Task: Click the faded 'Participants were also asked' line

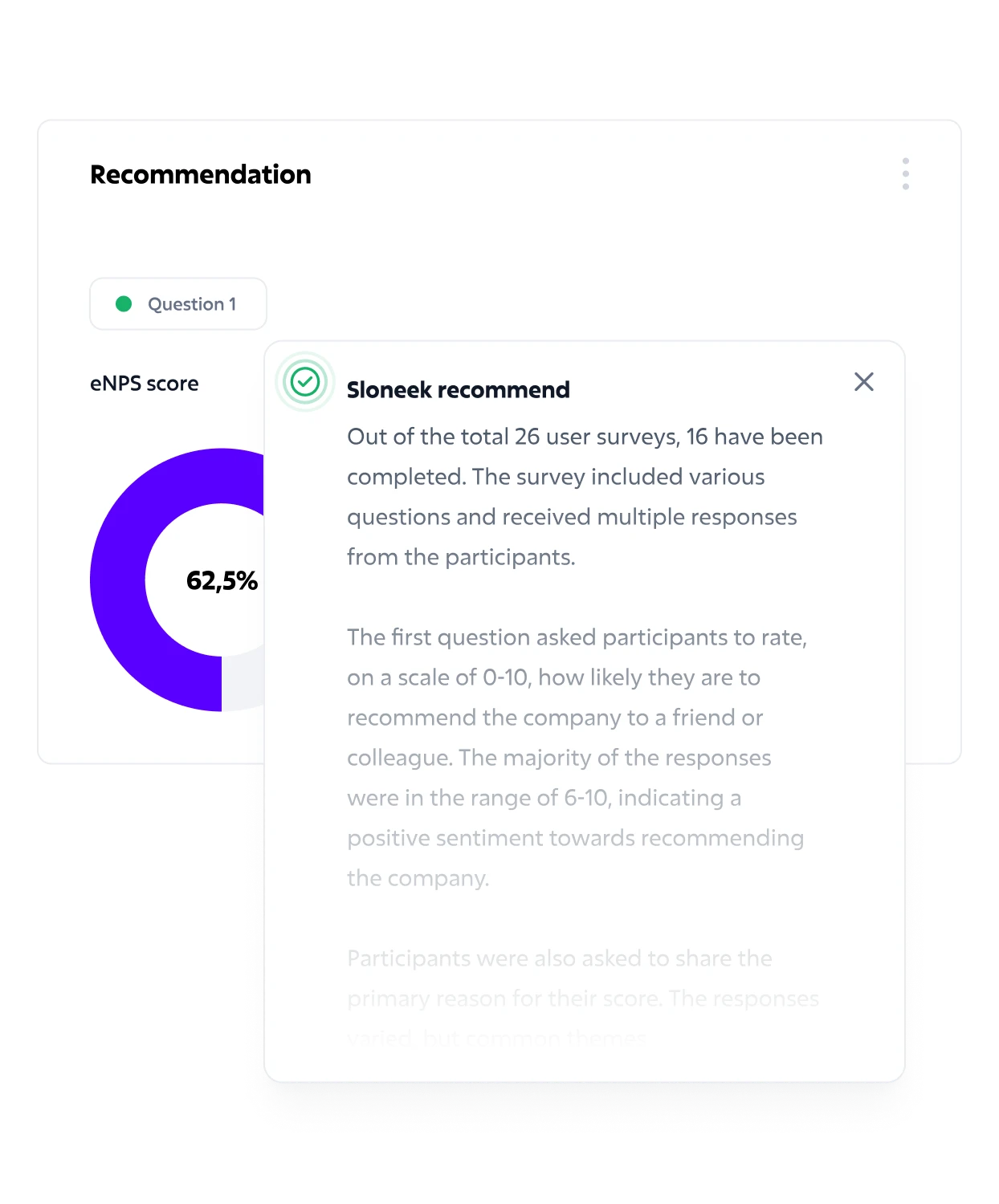Action: point(560,958)
